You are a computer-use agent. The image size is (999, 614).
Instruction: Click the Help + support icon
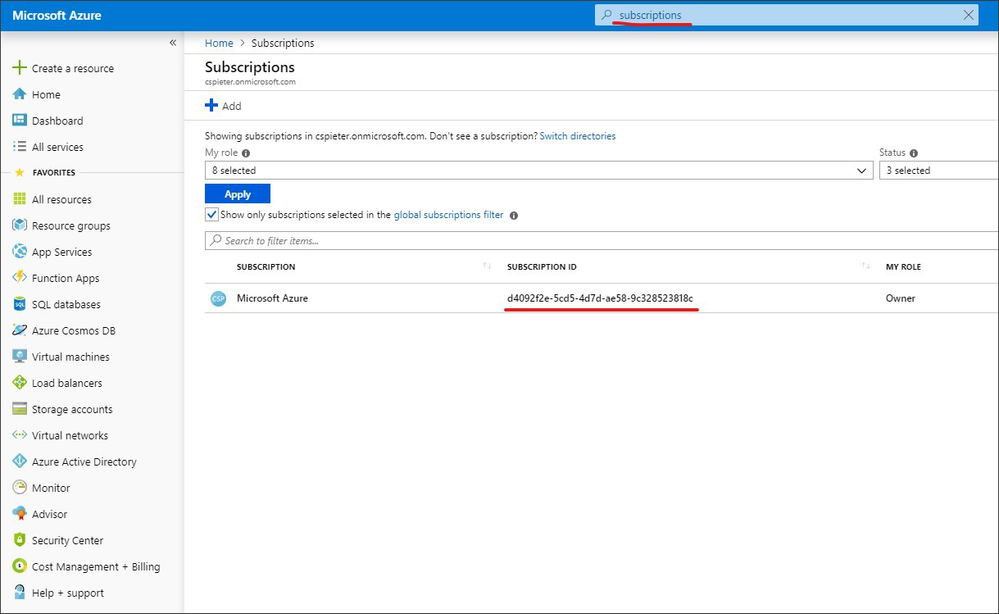20,592
